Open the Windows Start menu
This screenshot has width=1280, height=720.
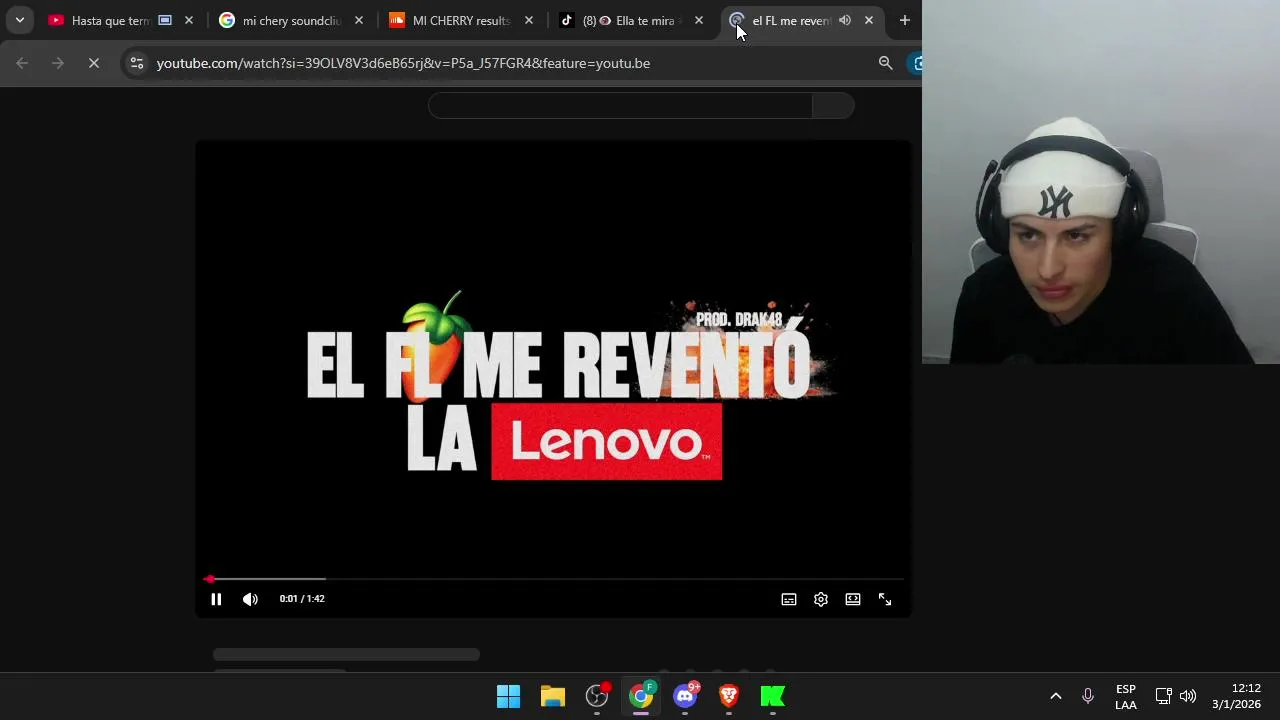[x=509, y=696]
